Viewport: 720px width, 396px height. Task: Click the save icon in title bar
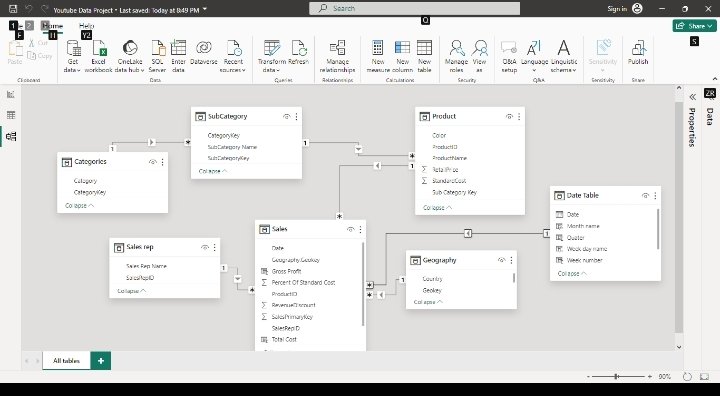pos(13,9)
